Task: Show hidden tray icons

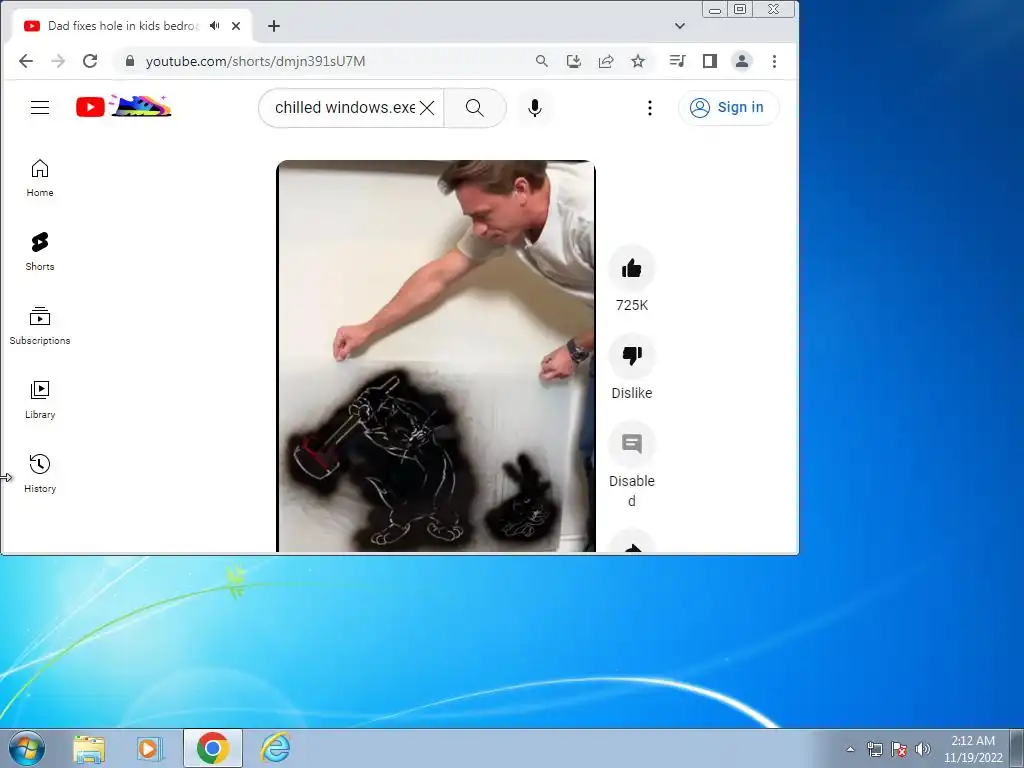Action: pos(850,749)
